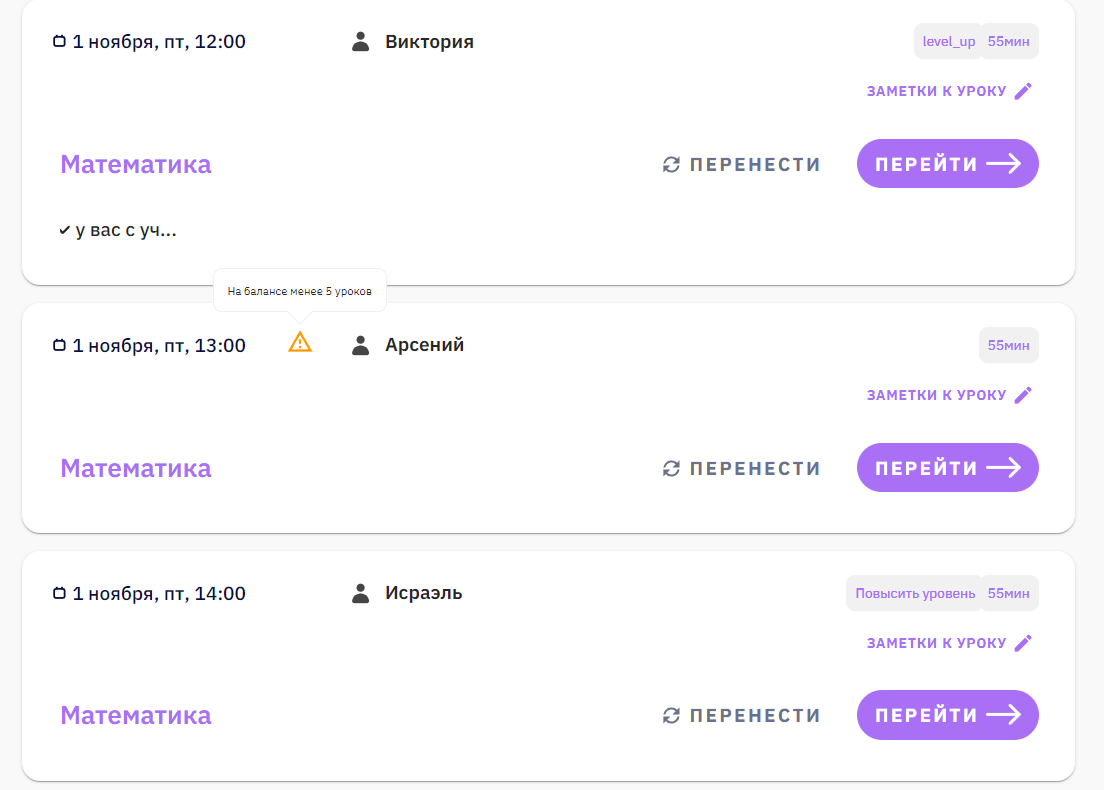This screenshot has height=790, width=1104.
Task: Click the reschedule arrows icon for Виктория's lesson
Action: tap(672, 165)
